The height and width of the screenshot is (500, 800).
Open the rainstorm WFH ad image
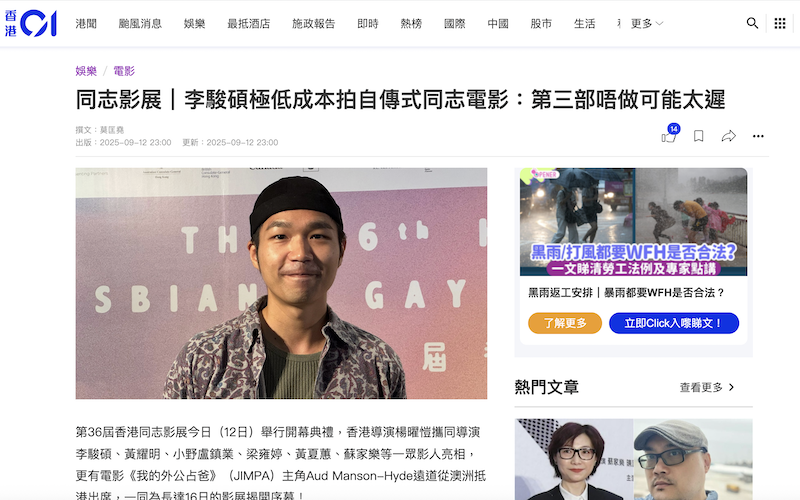633,222
